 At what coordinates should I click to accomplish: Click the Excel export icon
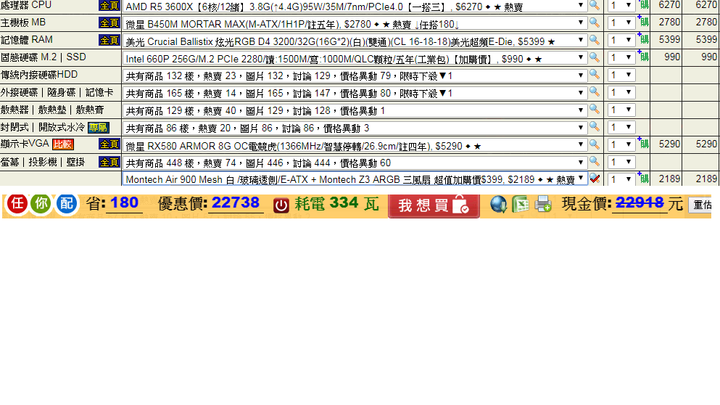[520, 204]
